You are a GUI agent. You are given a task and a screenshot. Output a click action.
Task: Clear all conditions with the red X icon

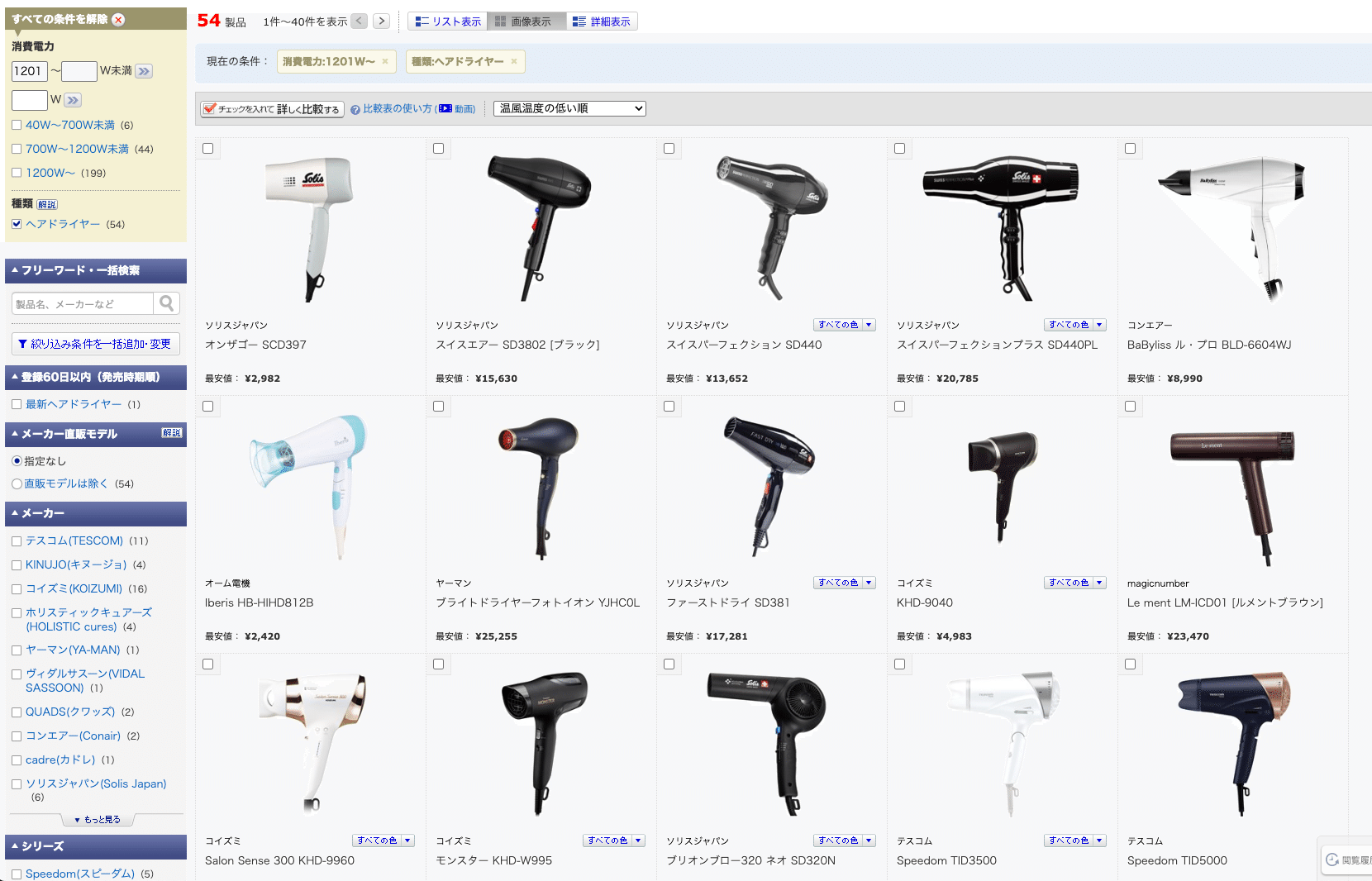[118, 20]
